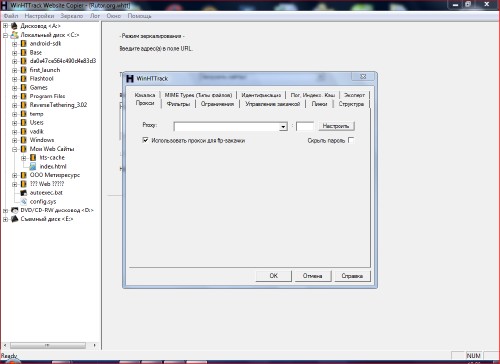
Task: Switch to the MIME Types tab
Action: click(198, 95)
